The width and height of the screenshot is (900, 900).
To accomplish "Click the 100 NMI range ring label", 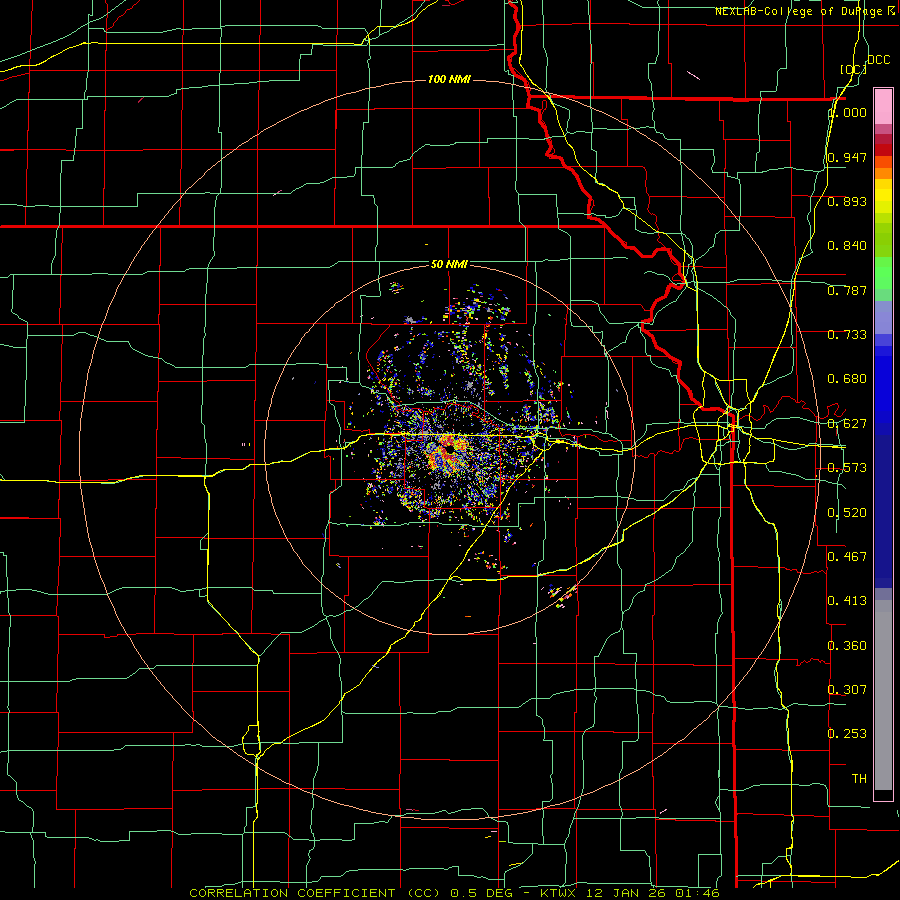I will click(449, 79).
